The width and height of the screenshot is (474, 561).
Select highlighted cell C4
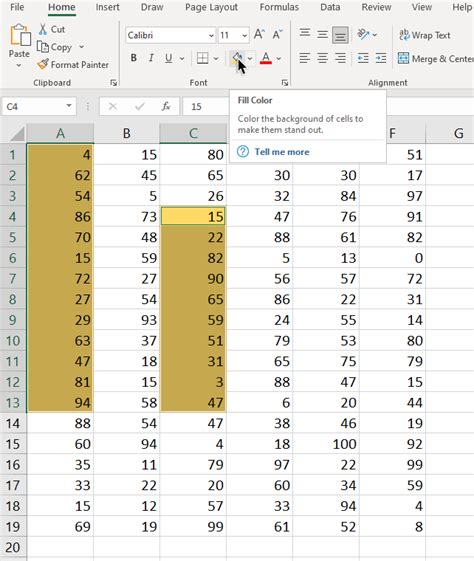193,216
